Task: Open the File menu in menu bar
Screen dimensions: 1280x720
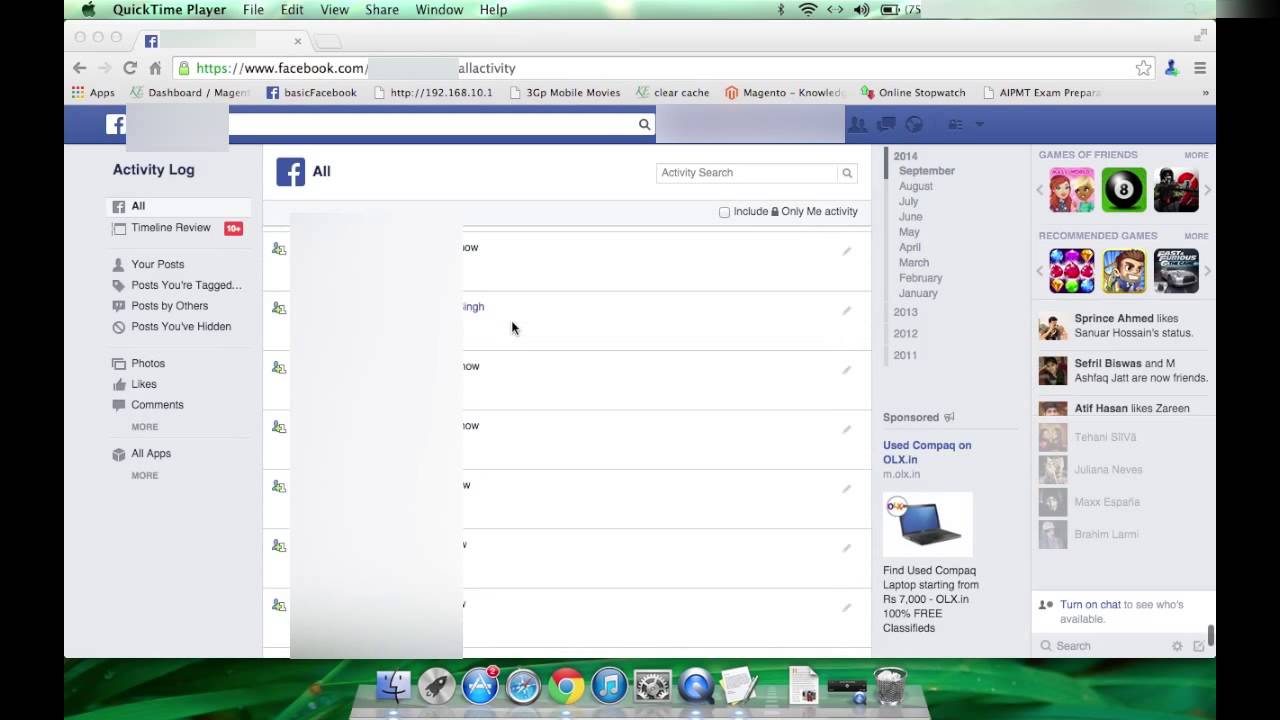Action: coord(253,10)
